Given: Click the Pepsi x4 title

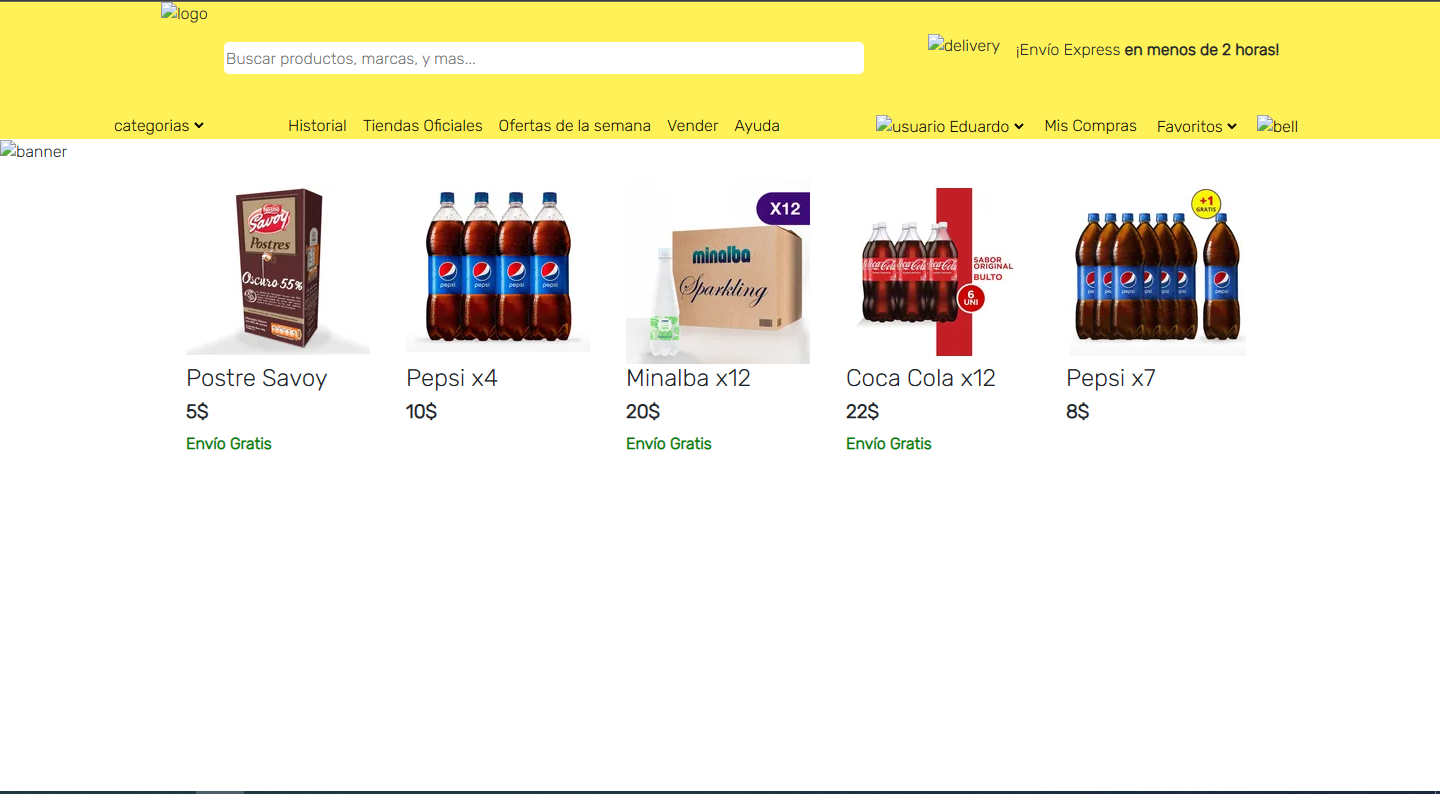Looking at the screenshot, I should pyautogui.click(x=452, y=378).
